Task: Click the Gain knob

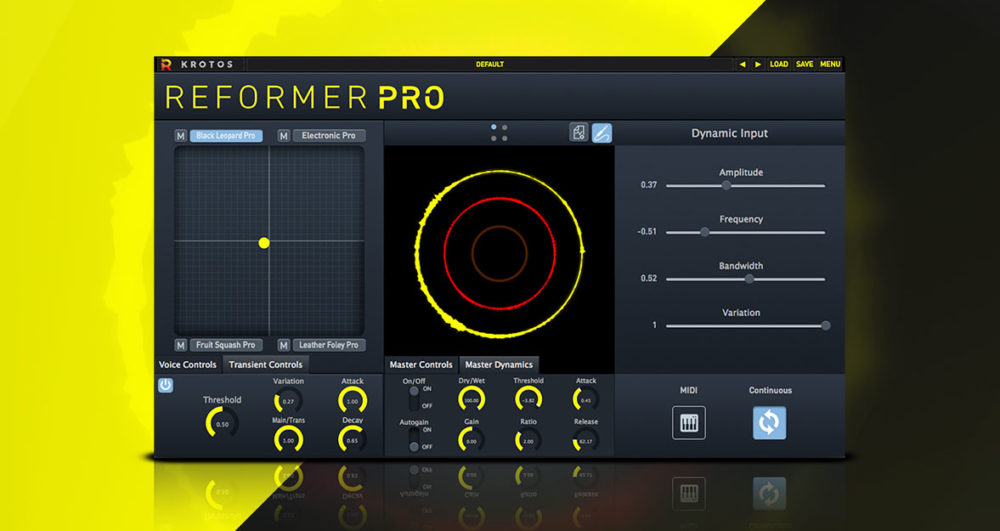Action: click(x=471, y=440)
